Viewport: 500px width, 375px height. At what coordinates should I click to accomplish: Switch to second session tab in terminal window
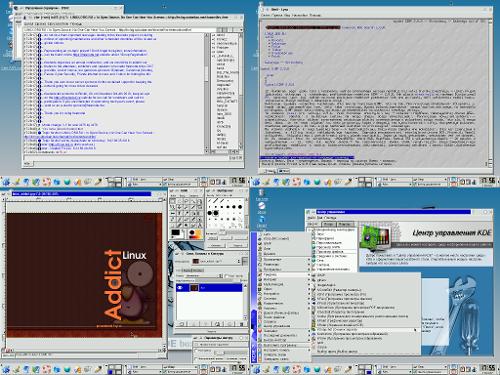[284, 171]
